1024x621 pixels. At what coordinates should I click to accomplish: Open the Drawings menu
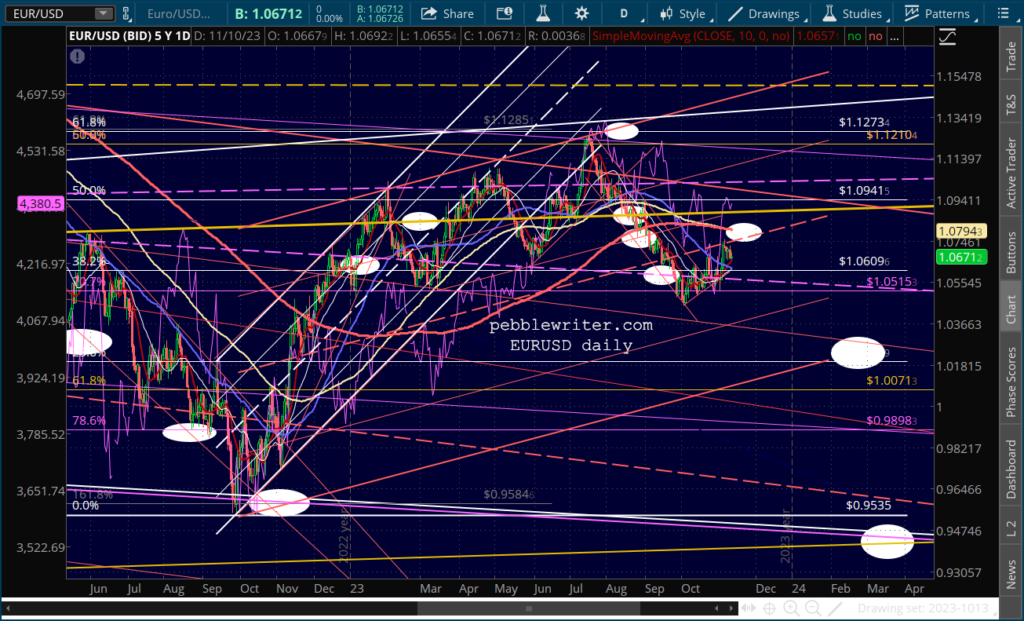(765, 13)
